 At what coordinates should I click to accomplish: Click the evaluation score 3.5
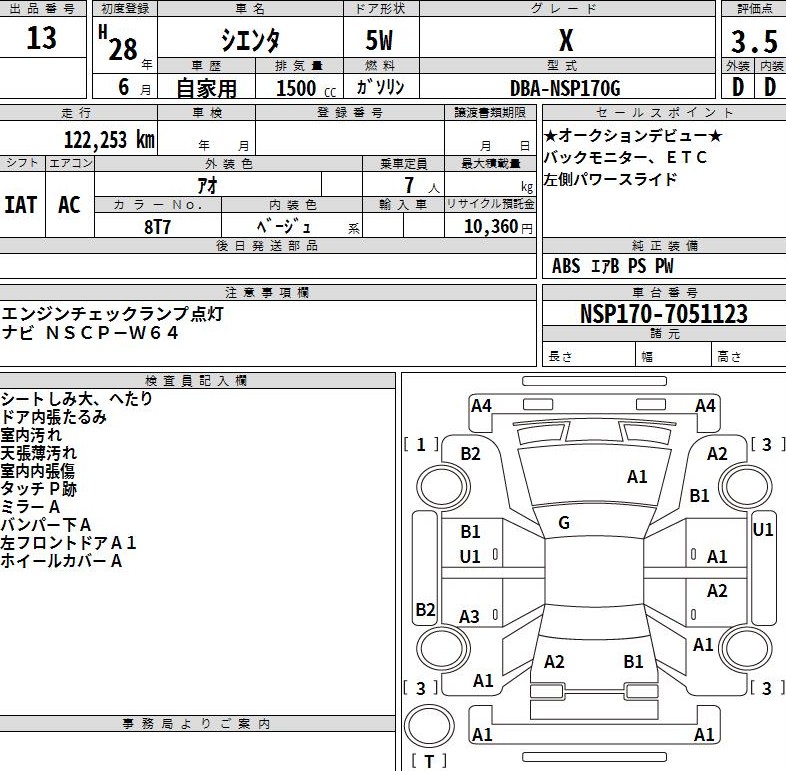tap(754, 42)
